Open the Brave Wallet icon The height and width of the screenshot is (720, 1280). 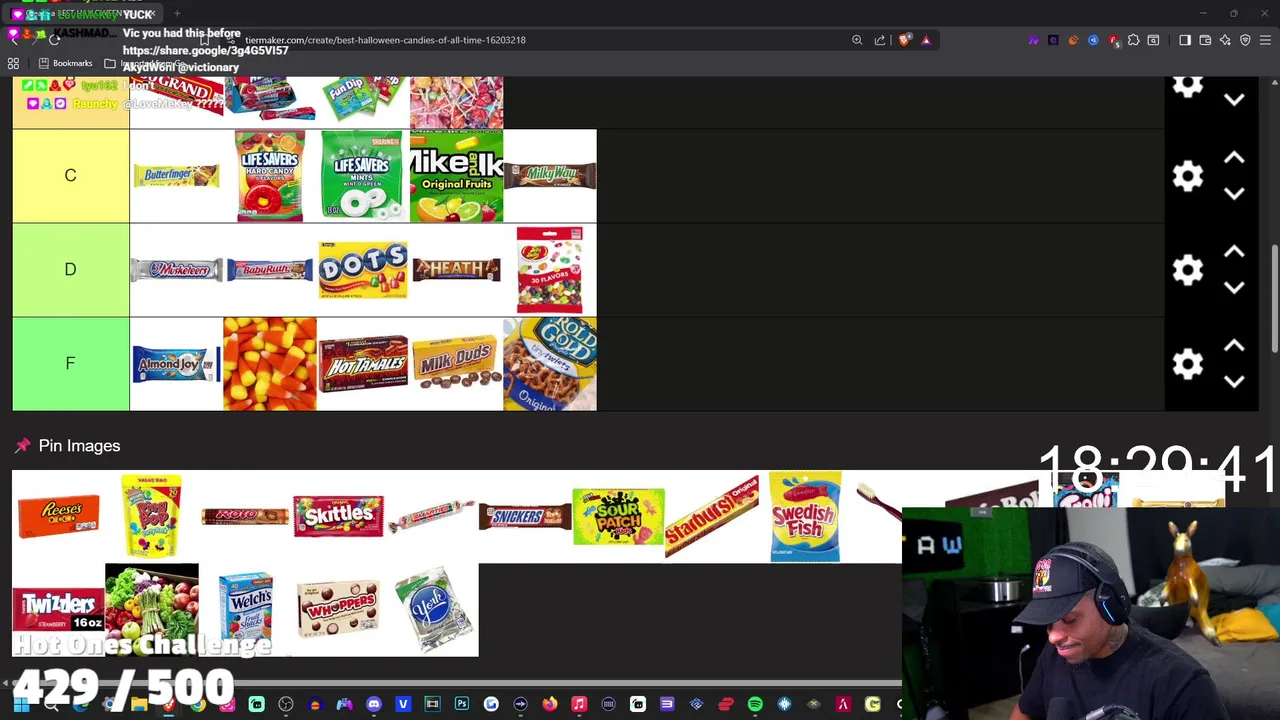pos(1205,40)
